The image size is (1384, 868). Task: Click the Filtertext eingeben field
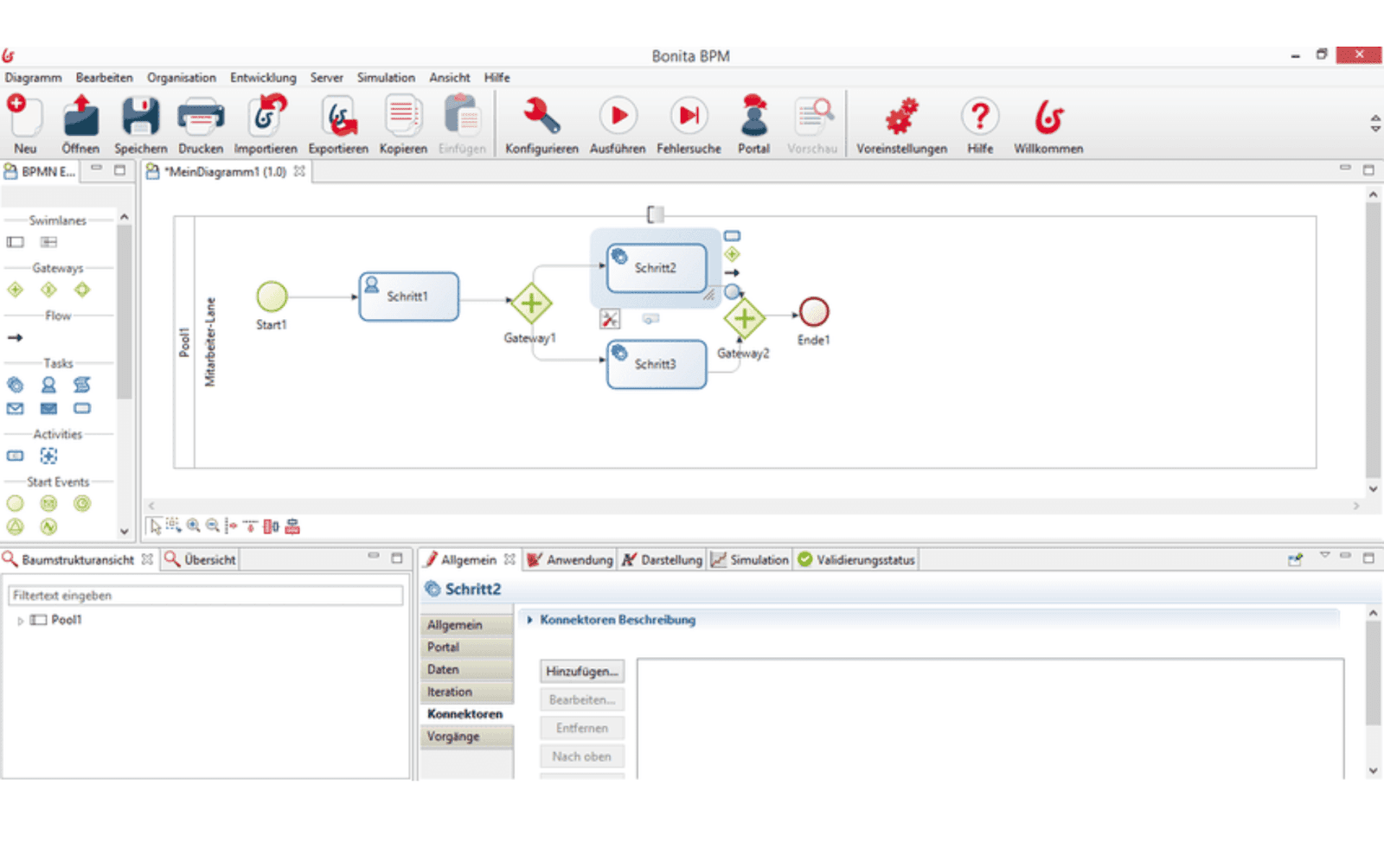tap(206, 596)
